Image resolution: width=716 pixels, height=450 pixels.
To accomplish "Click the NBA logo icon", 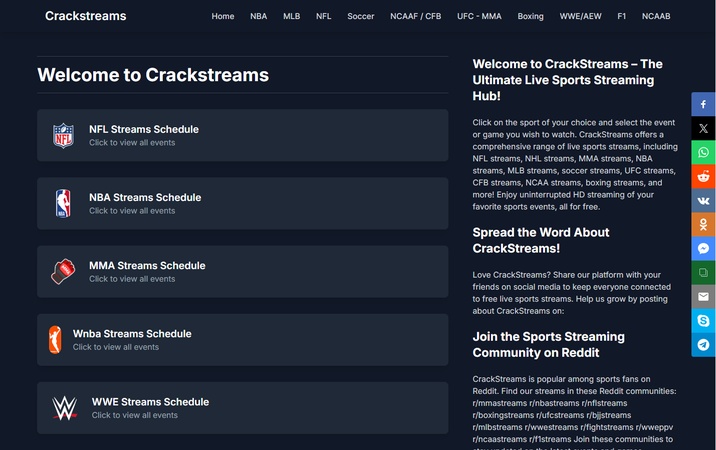I will tap(63, 203).
